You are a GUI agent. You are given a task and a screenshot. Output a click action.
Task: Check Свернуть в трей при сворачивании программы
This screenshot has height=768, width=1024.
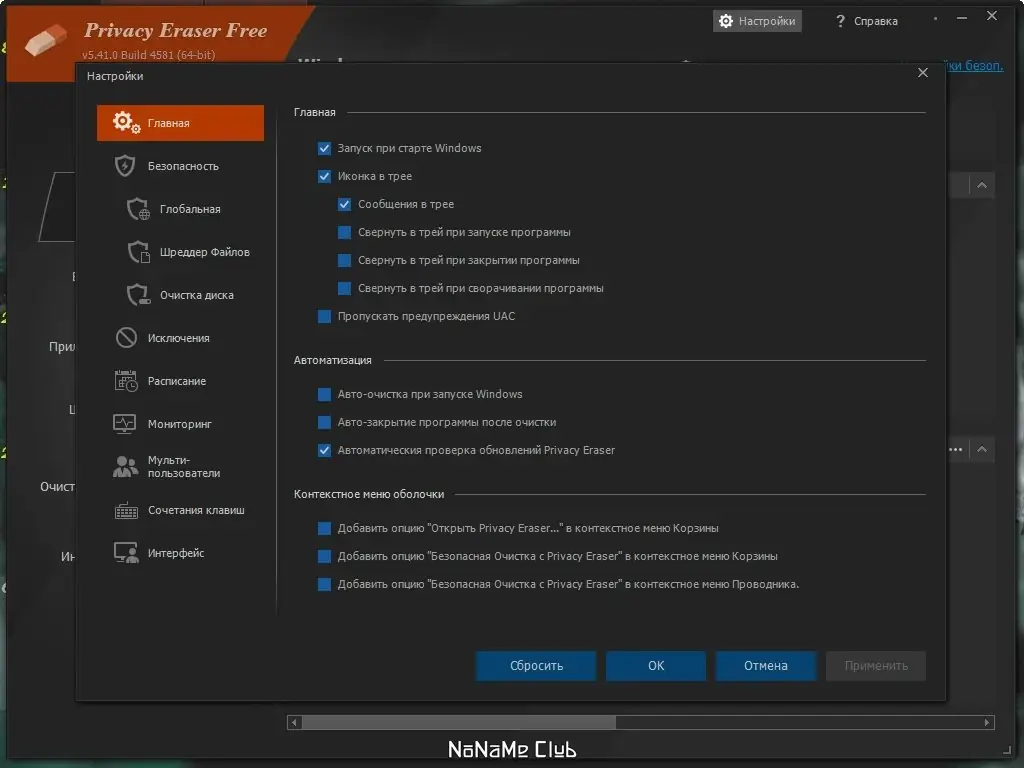(x=345, y=288)
